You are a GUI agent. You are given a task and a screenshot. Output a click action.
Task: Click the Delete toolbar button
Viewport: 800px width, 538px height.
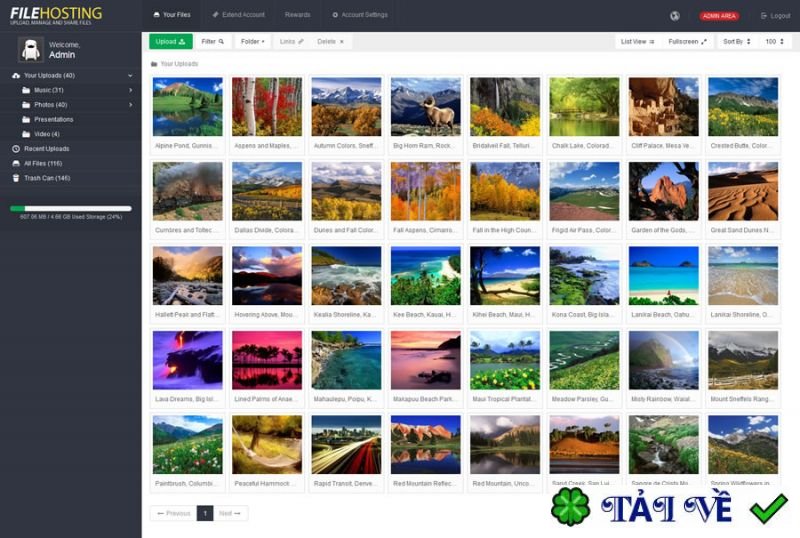(331, 42)
